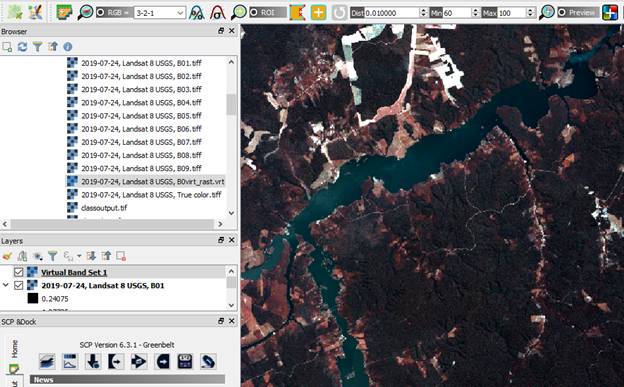The height and width of the screenshot is (387, 624).
Task: Click the redo ROI circular arrow icon
Action: click(339, 12)
